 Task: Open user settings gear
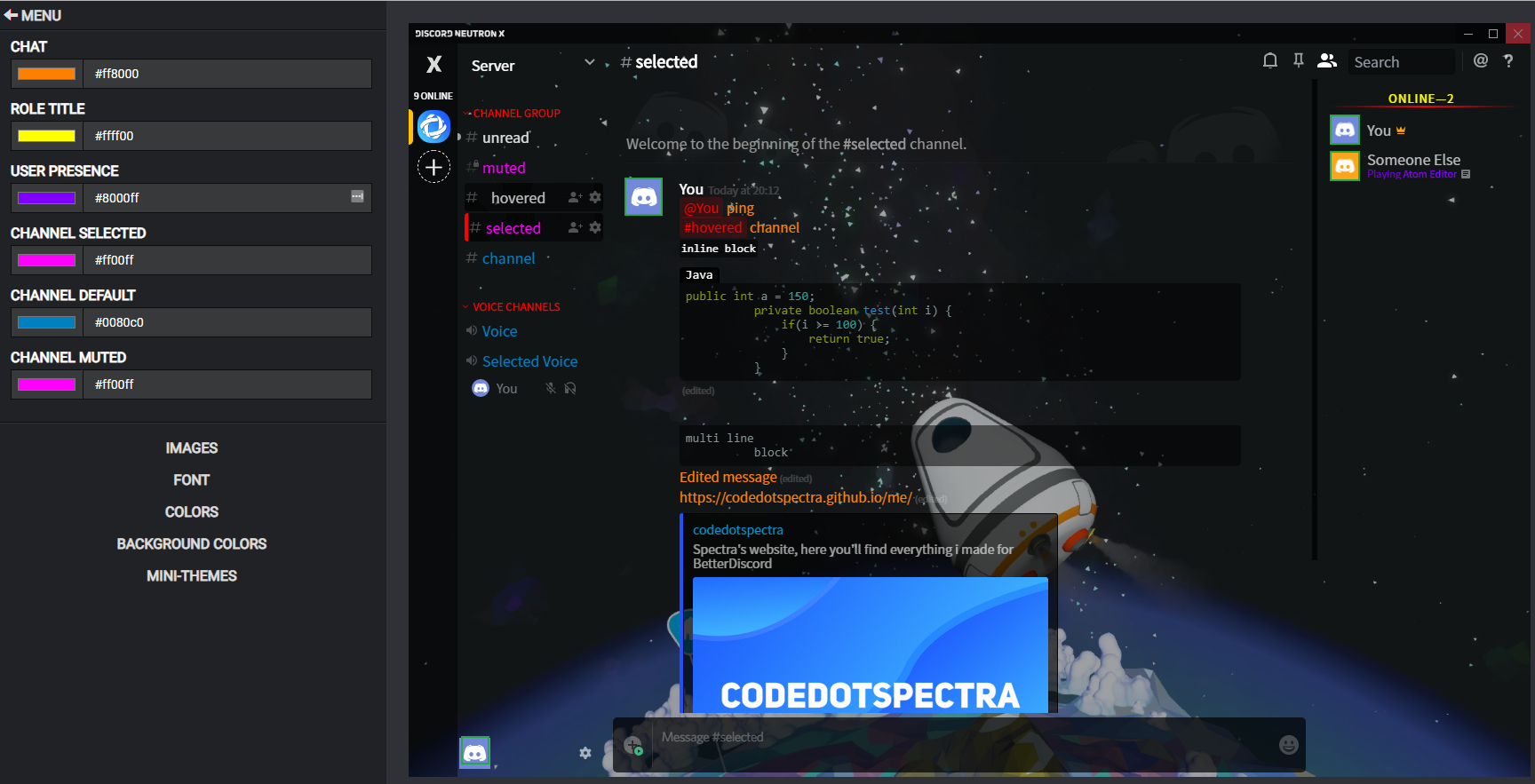click(x=585, y=753)
